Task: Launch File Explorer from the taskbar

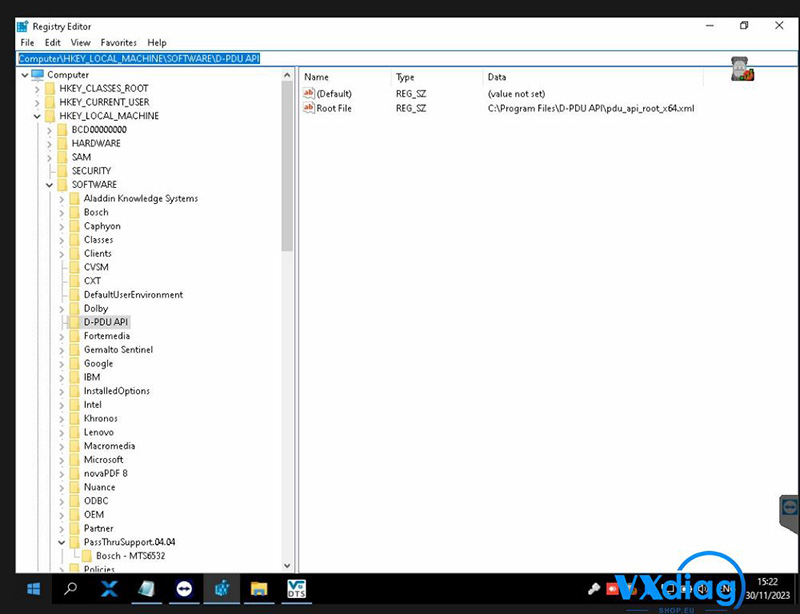Action: (x=259, y=589)
